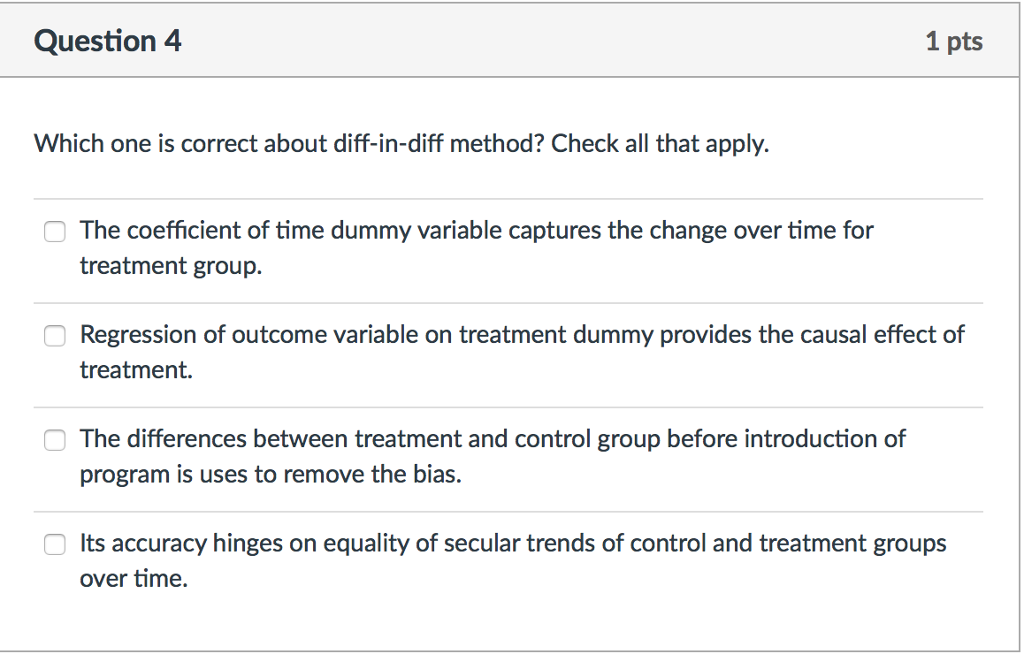Tick the 'Regression of outcome variable' checkbox
This screenshot has width=1024, height=654.
pos(54,335)
